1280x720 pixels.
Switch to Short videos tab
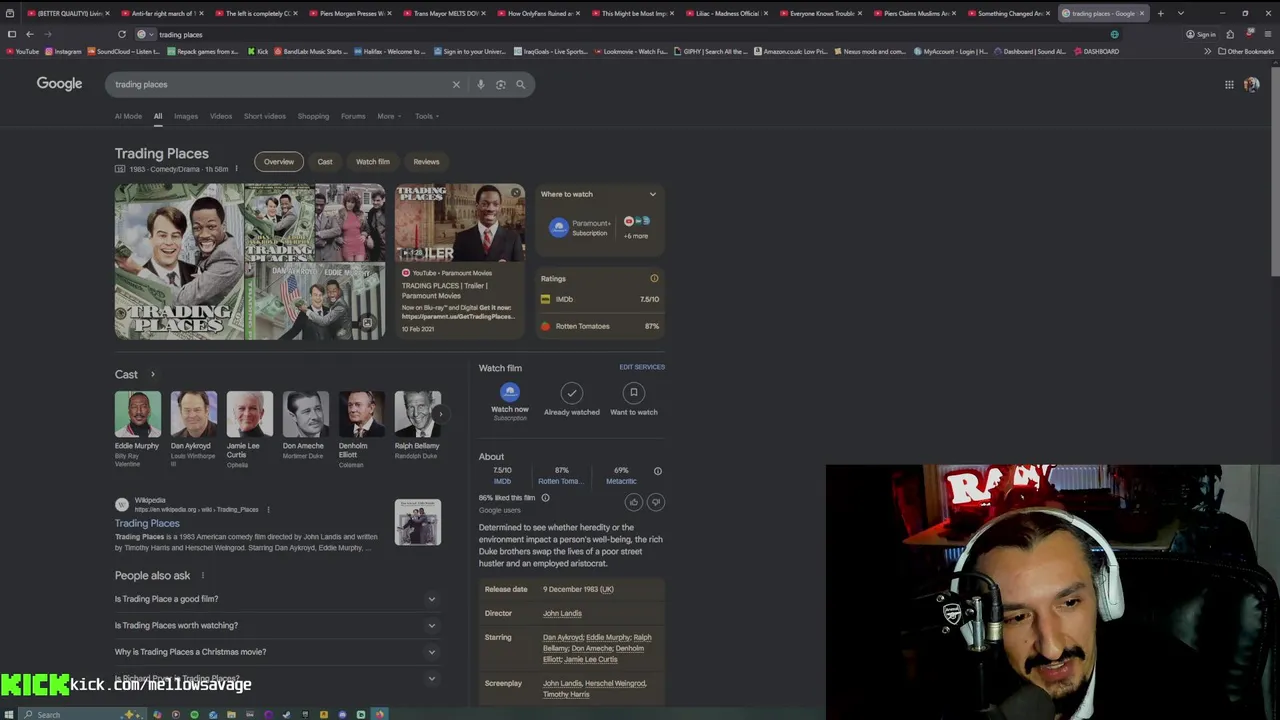265,116
